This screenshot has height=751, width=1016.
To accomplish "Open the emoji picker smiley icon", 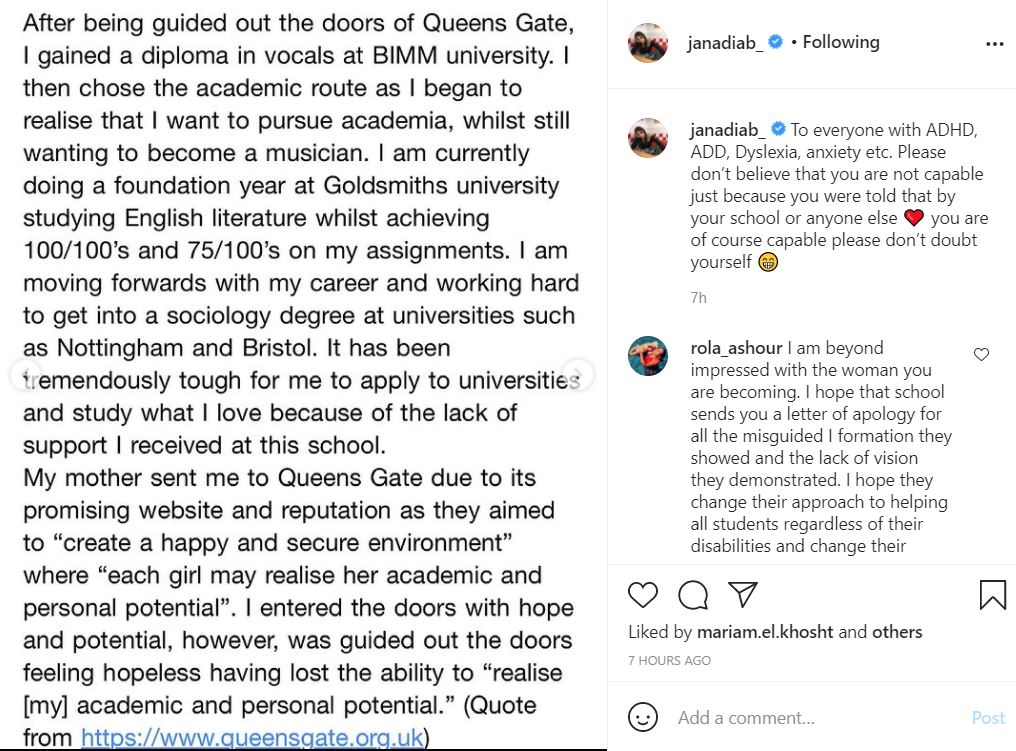I will [x=643, y=717].
